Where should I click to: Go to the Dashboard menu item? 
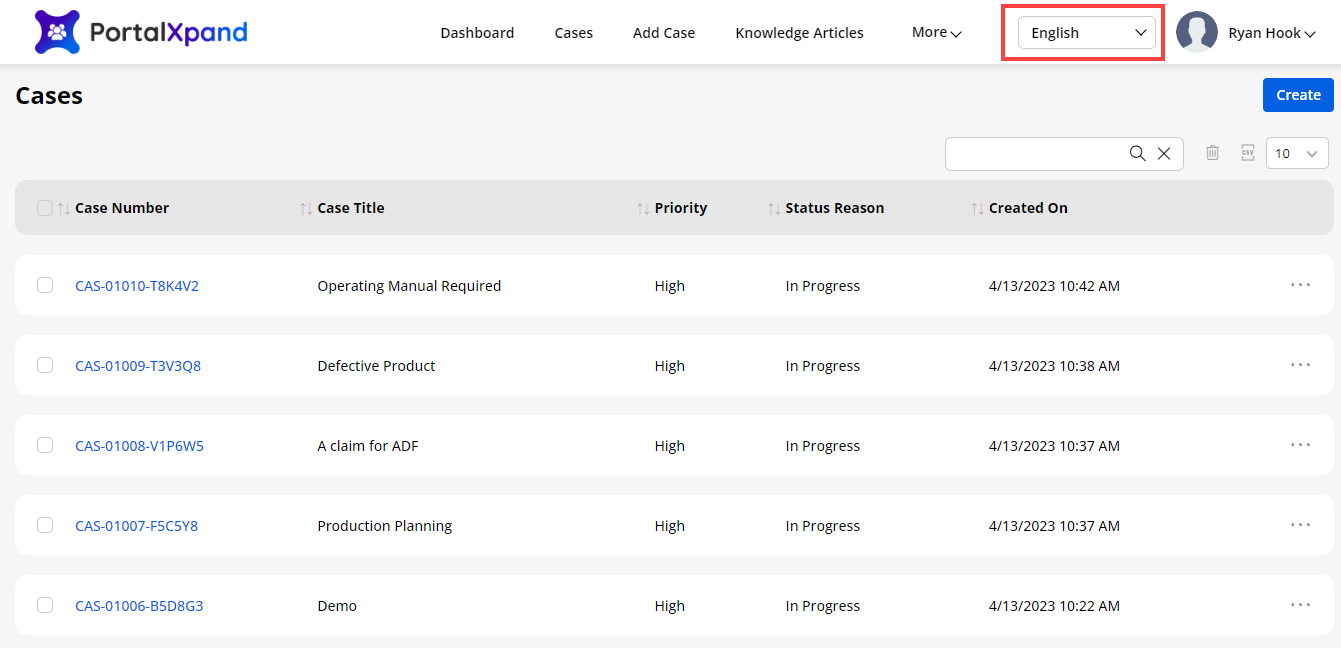click(x=477, y=33)
